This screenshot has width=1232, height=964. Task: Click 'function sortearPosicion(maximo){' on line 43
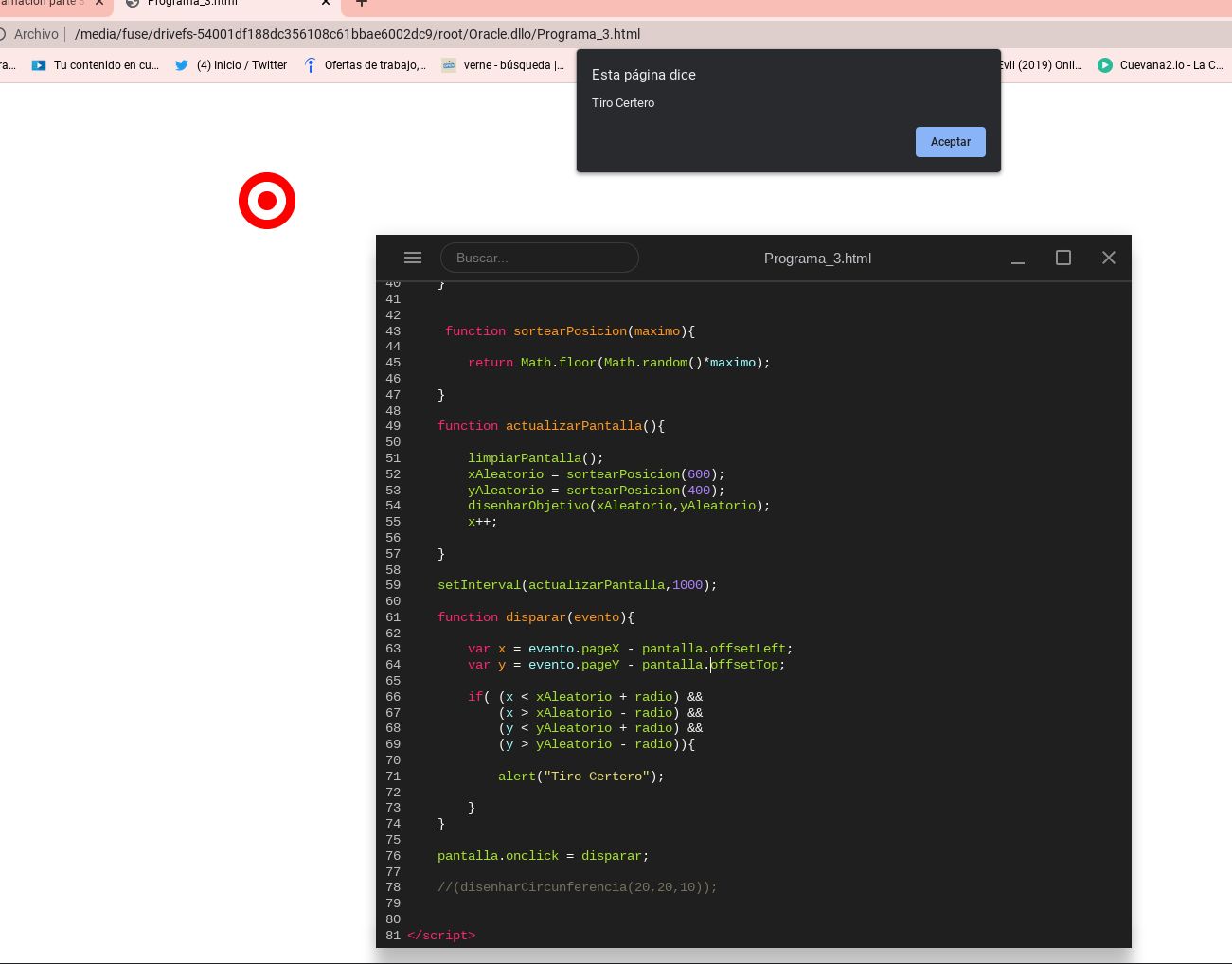pos(570,331)
